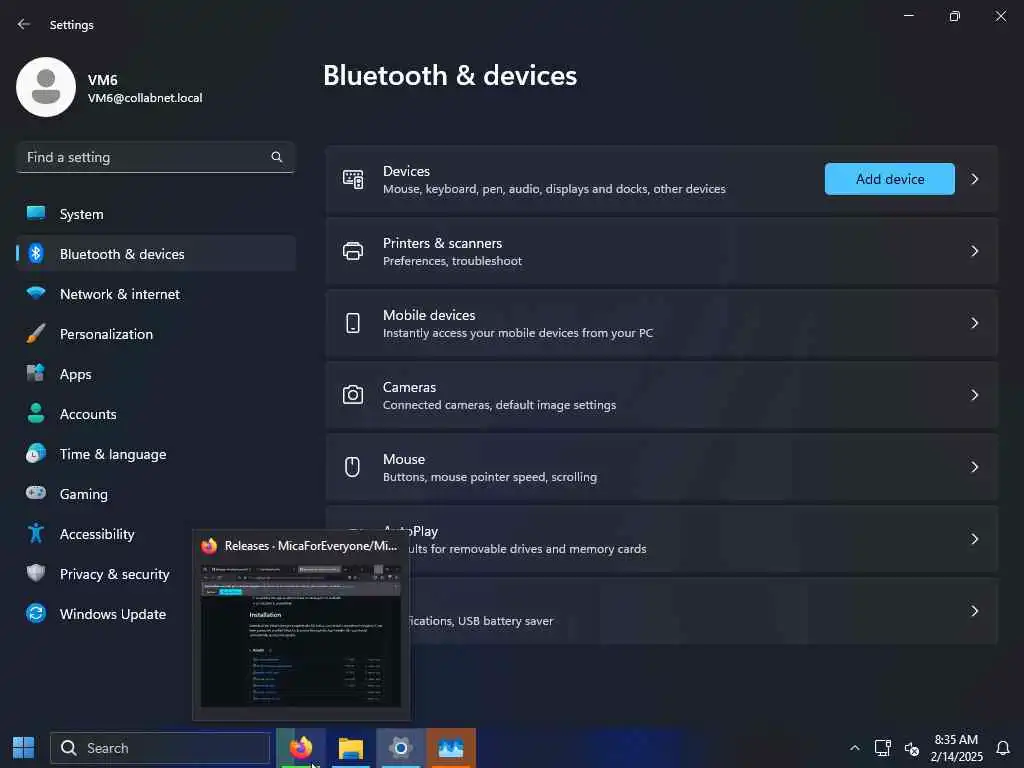This screenshot has height=768, width=1024.
Task: Click the 'Preferences, troubleshoot' description
Action: (452, 261)
